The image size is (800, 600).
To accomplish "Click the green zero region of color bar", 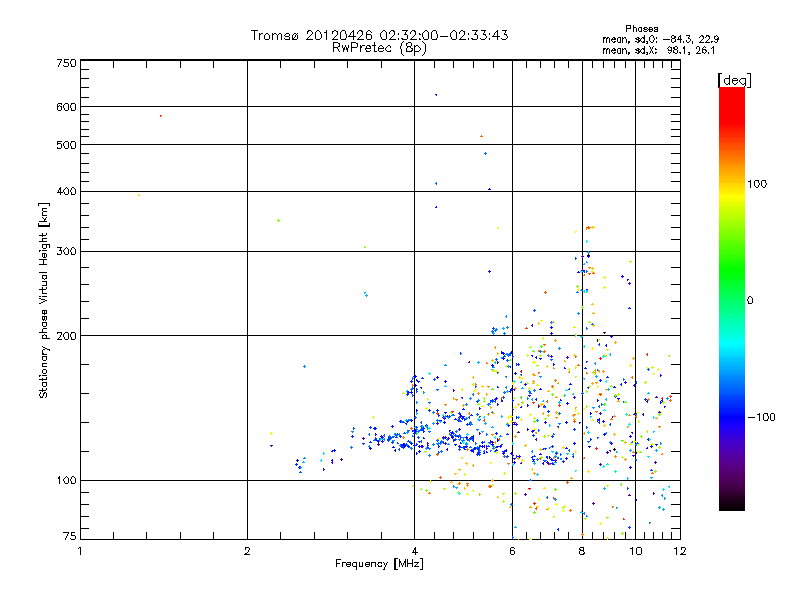I will [x=732, y=300].
